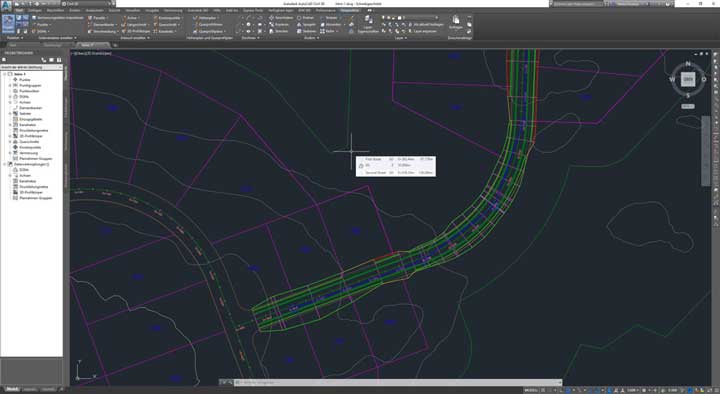The width and height of the screenshot is (720, 394).
Task: Expand the Gebiete tree node
Action: [10, 113]
